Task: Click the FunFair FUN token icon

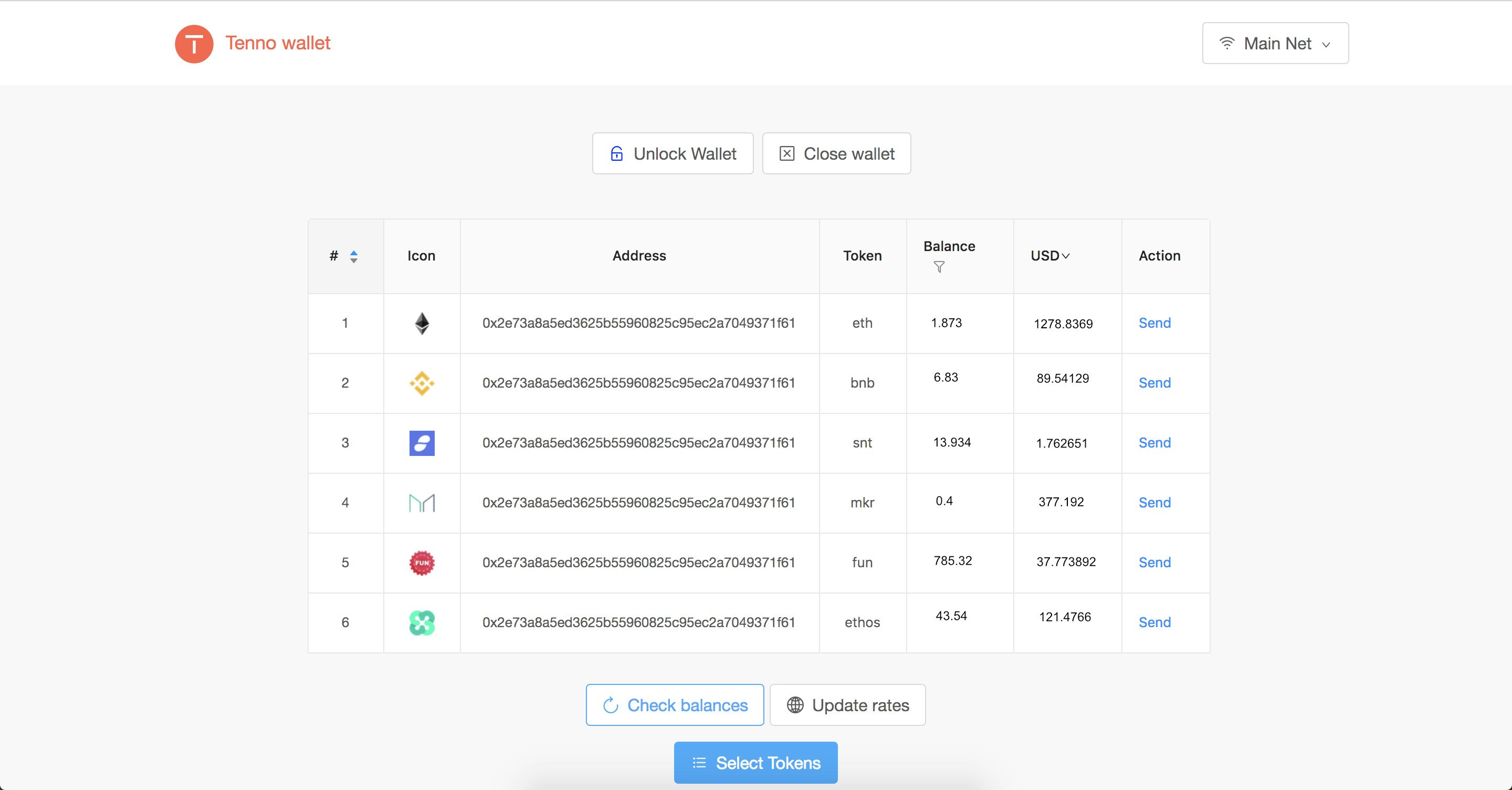Action: coord(422,563)
